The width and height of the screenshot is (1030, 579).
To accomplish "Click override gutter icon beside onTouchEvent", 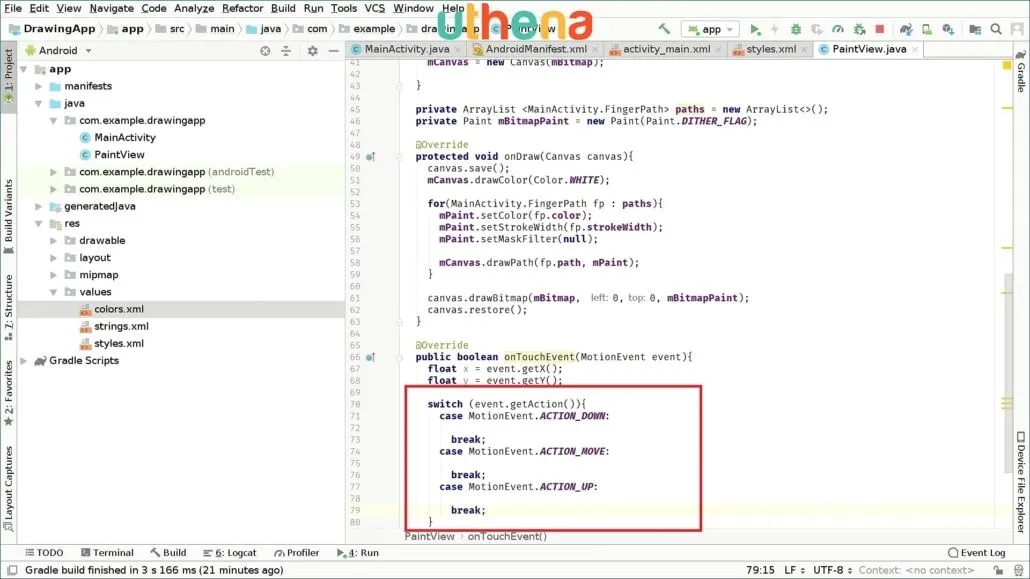I will [370, 358].
